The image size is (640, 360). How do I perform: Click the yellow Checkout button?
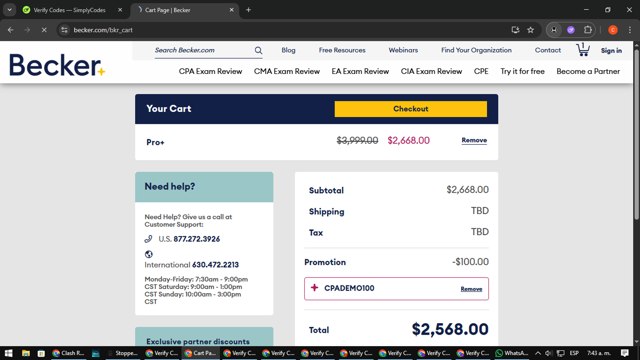tap(411, 109)
